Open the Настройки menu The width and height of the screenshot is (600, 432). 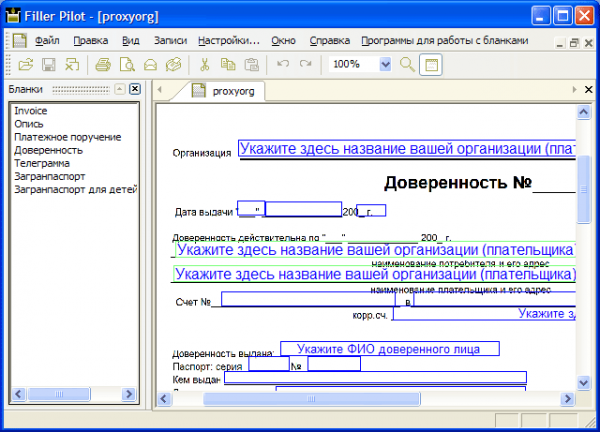tap(228, 41)
